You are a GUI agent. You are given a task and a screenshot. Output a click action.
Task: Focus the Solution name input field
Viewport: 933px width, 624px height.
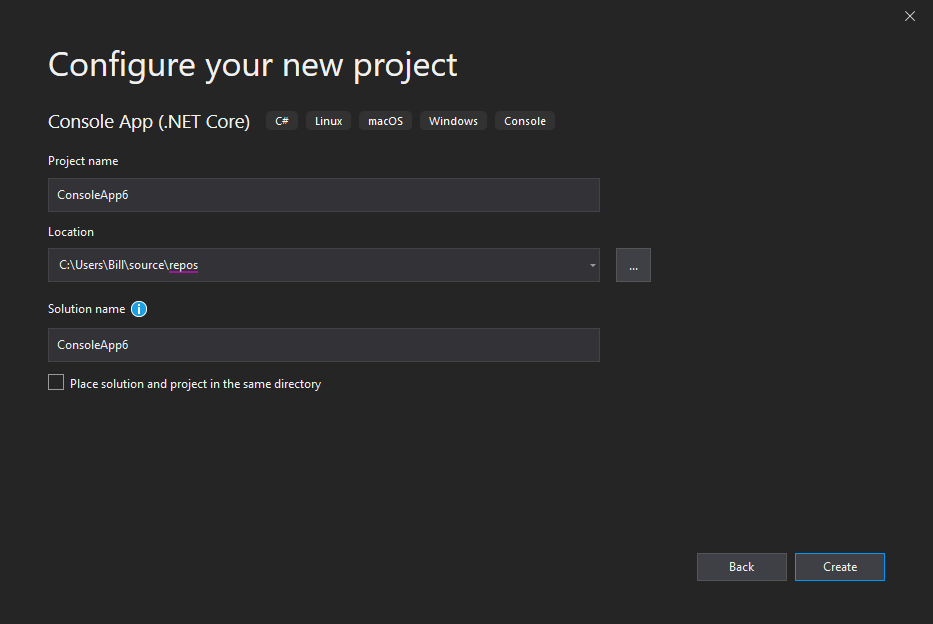[x=324, y=345]
